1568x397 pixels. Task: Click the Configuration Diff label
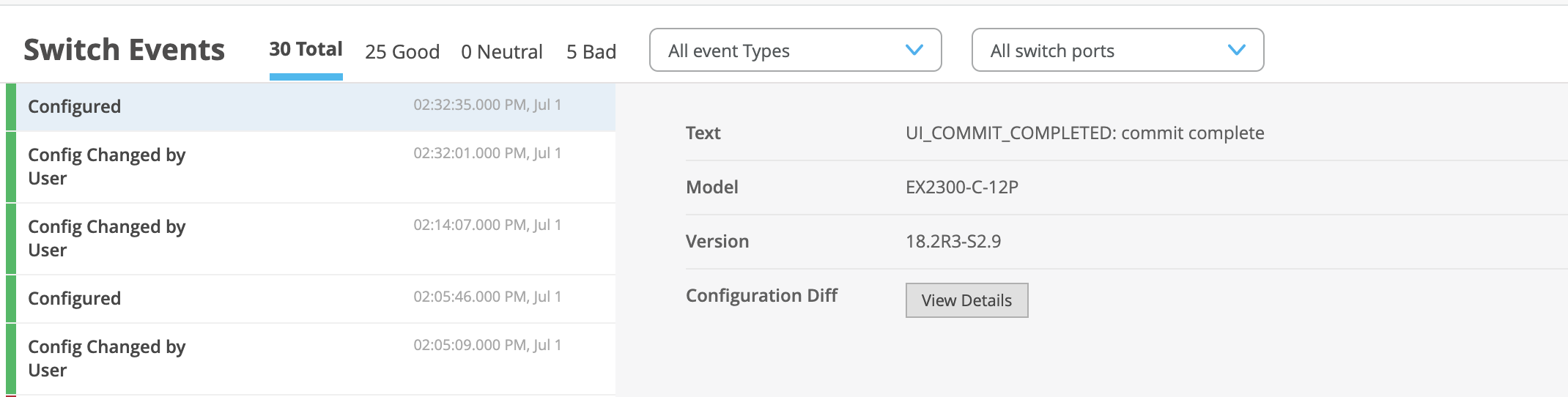pos(761,296)
